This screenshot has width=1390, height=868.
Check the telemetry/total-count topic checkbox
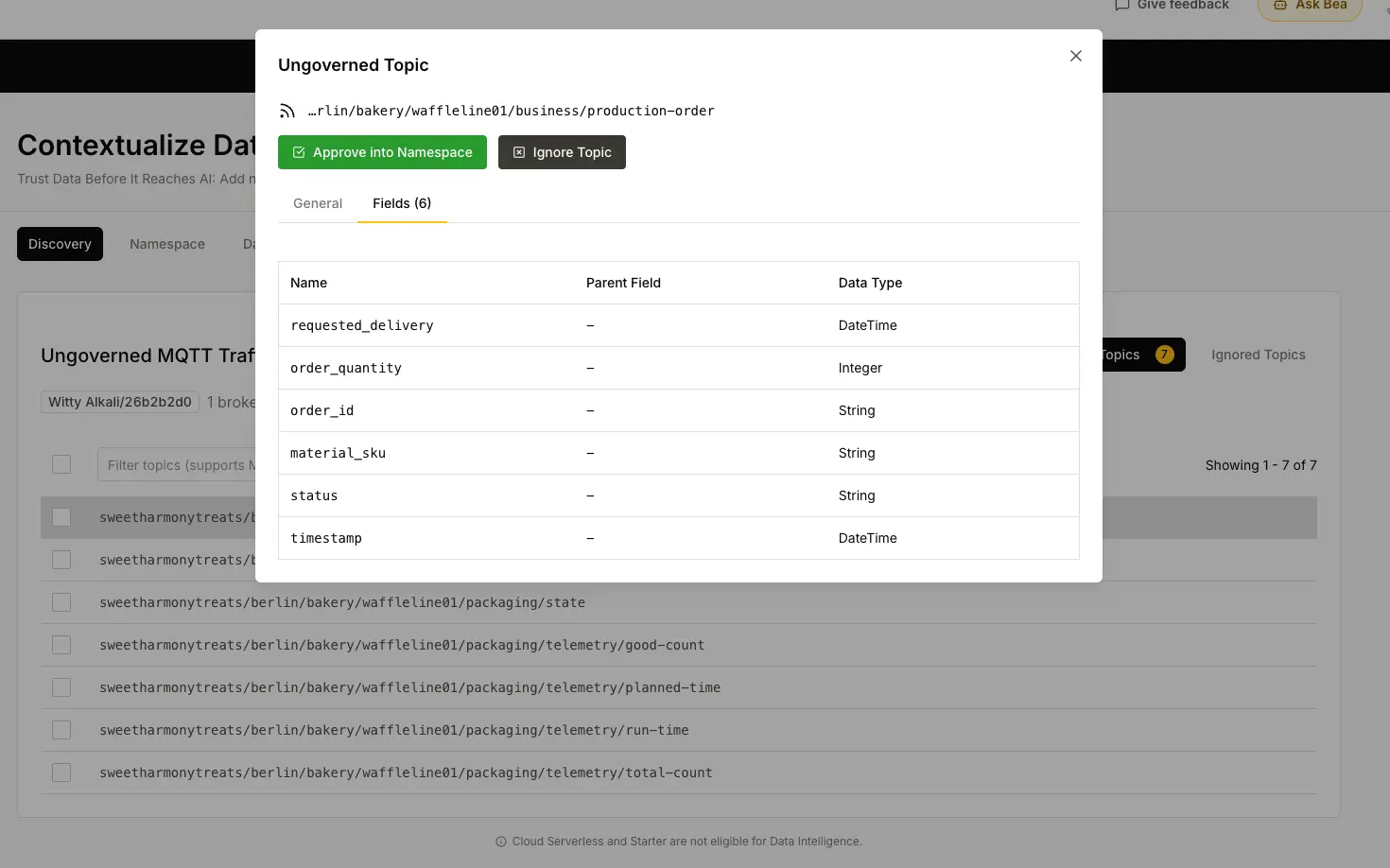click(x=61, y=773)
